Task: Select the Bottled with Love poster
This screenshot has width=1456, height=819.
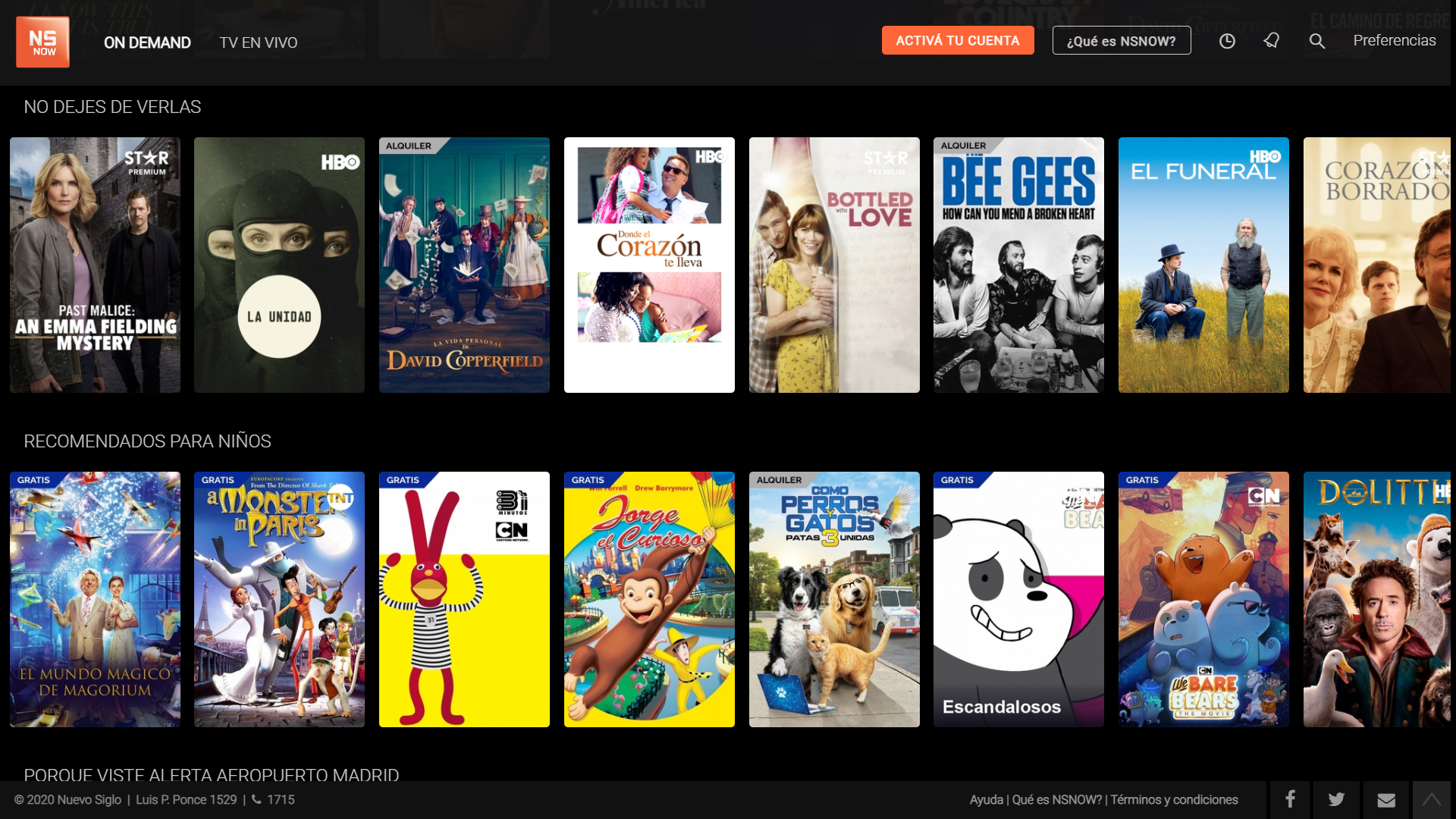Action: coord(834,265)
